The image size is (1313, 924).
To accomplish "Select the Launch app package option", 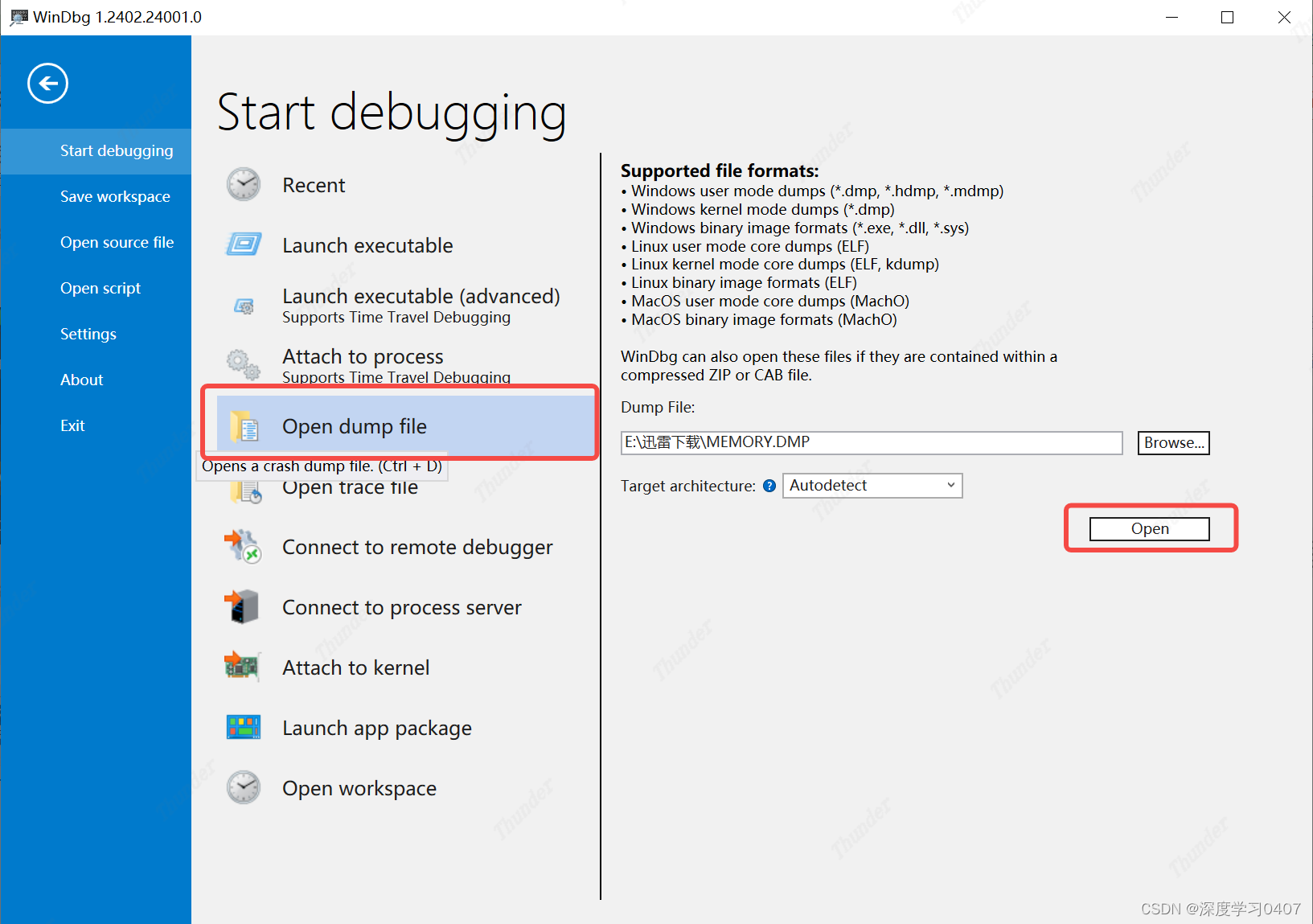I will pos(377,728).
